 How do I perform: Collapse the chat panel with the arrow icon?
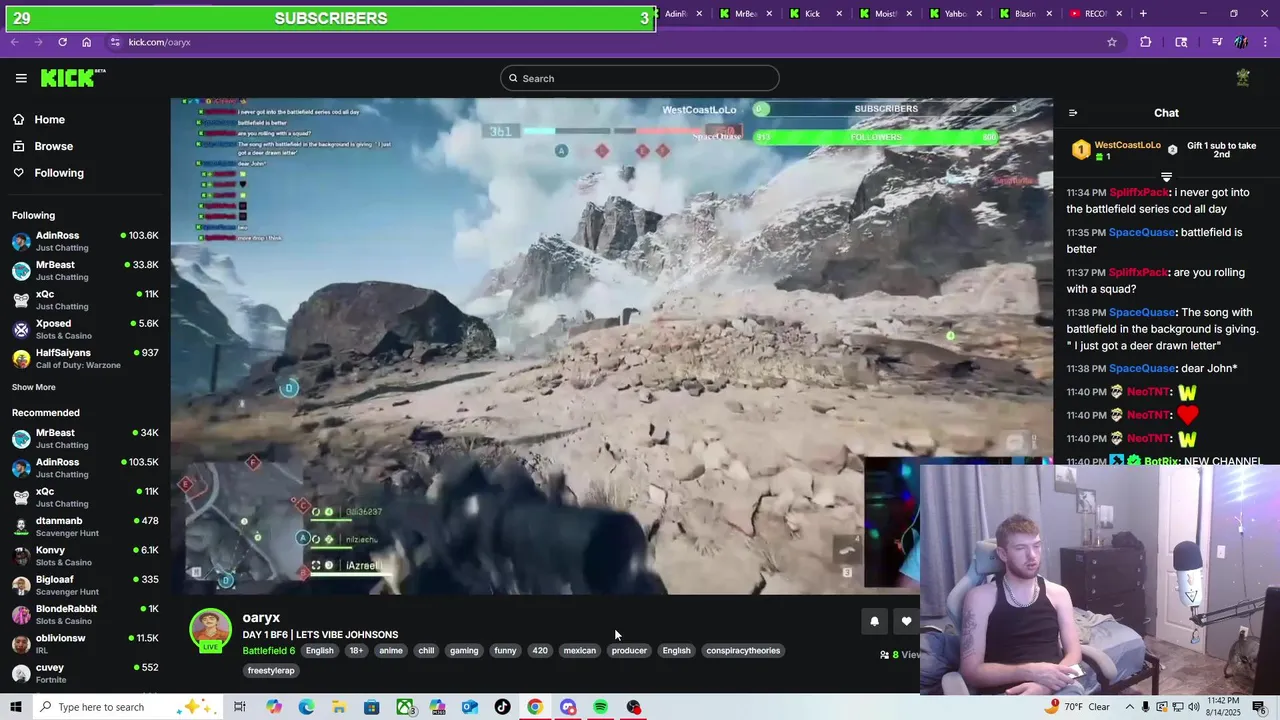point(1073,113)
